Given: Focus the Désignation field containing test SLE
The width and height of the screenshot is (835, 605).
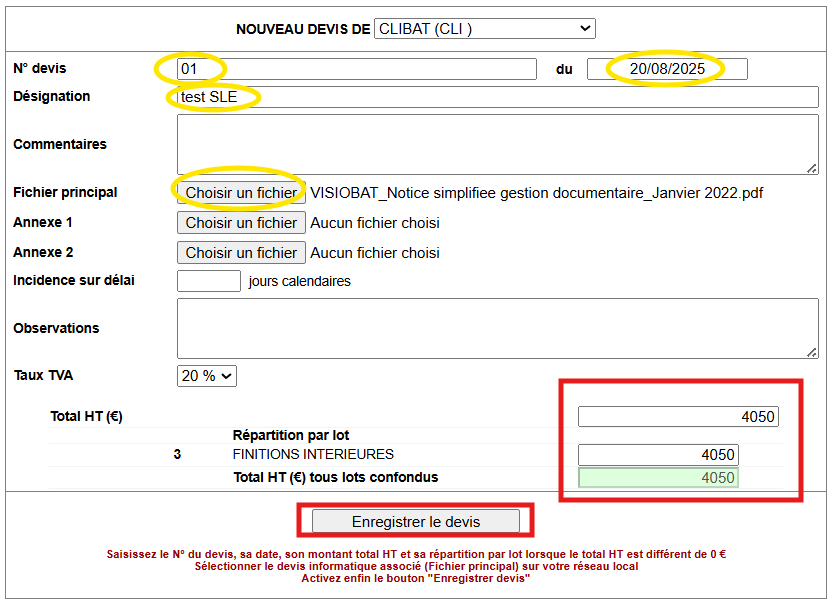Looking at the screenshot, I should 497,97.
